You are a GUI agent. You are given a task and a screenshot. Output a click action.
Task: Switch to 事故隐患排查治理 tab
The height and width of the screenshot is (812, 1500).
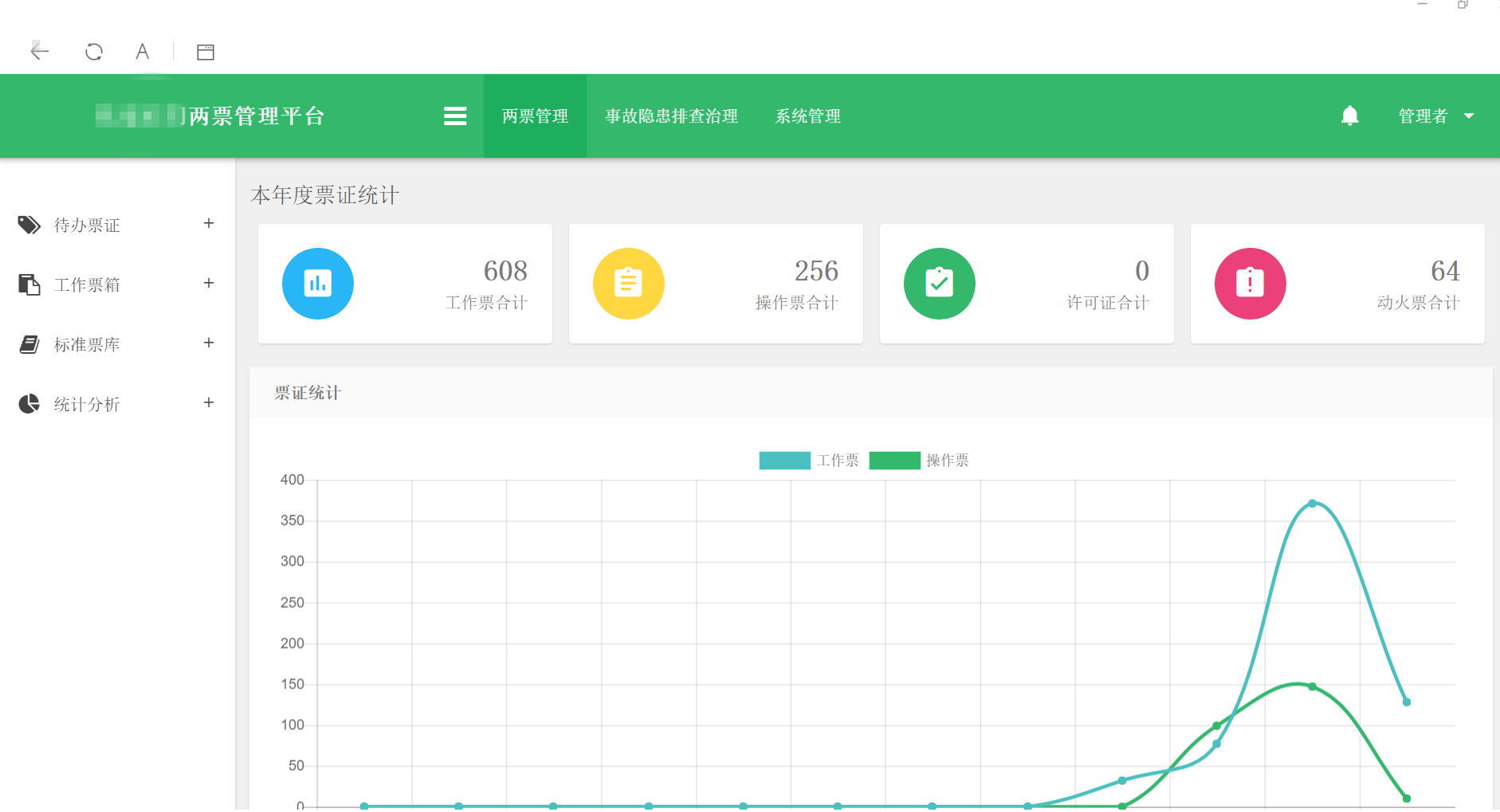(x=671, y=116)
